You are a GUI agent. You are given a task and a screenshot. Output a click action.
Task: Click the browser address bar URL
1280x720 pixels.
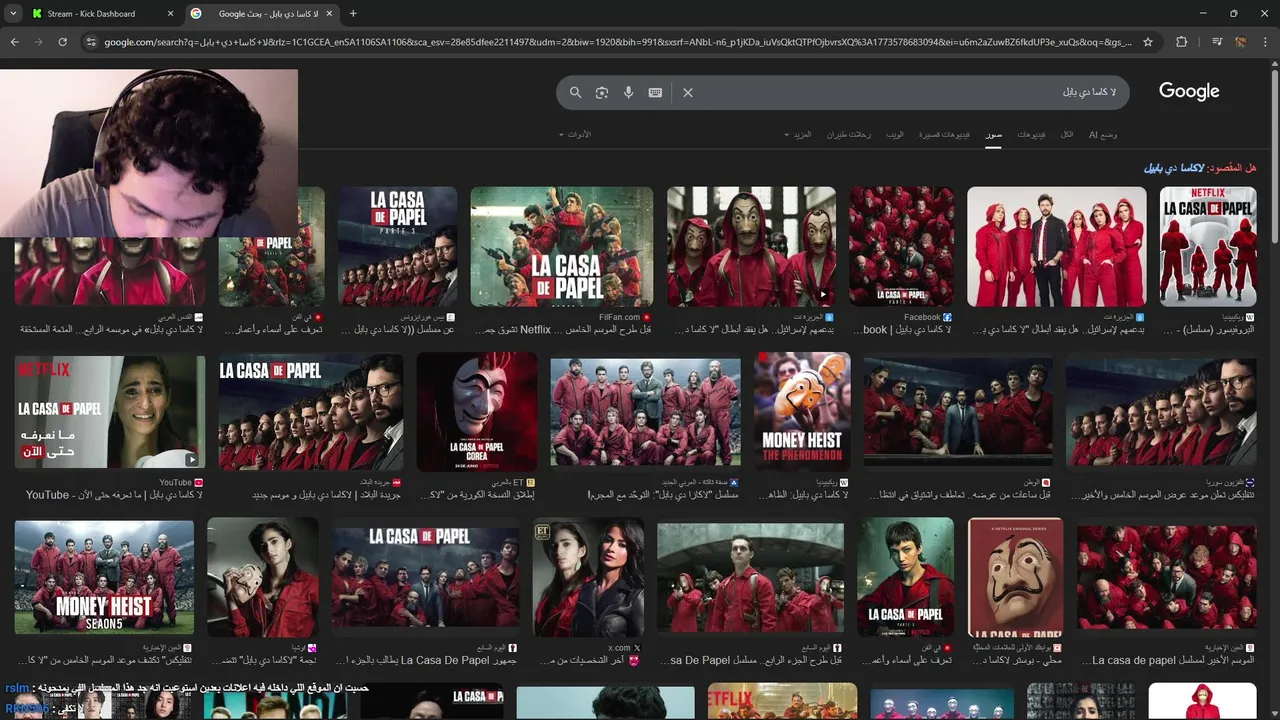(618, 42)
